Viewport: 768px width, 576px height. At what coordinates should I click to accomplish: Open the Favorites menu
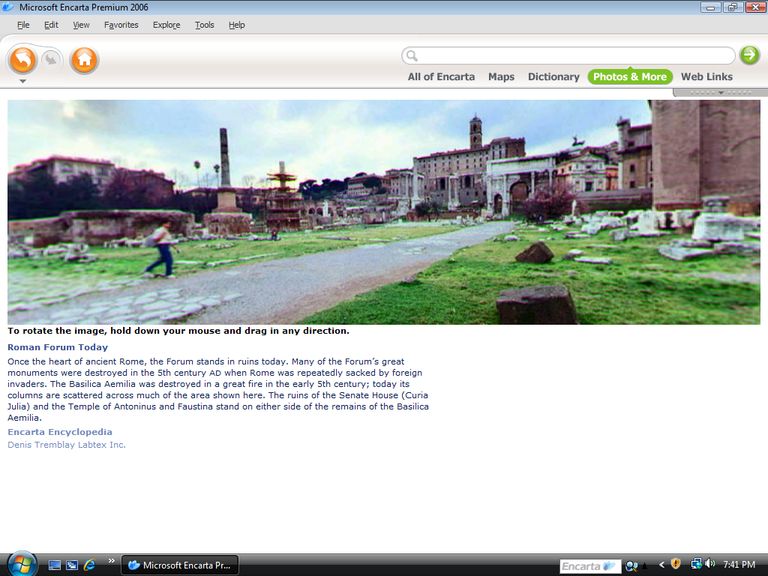click(x=121, y=25)
